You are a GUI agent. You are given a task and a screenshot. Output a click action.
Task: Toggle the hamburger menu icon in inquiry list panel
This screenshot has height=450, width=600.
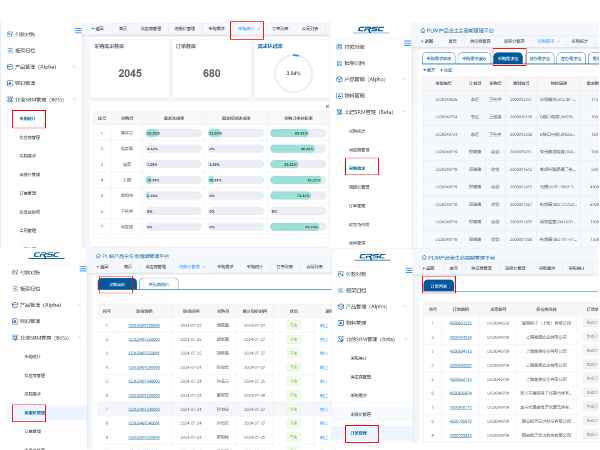[83, 269]
